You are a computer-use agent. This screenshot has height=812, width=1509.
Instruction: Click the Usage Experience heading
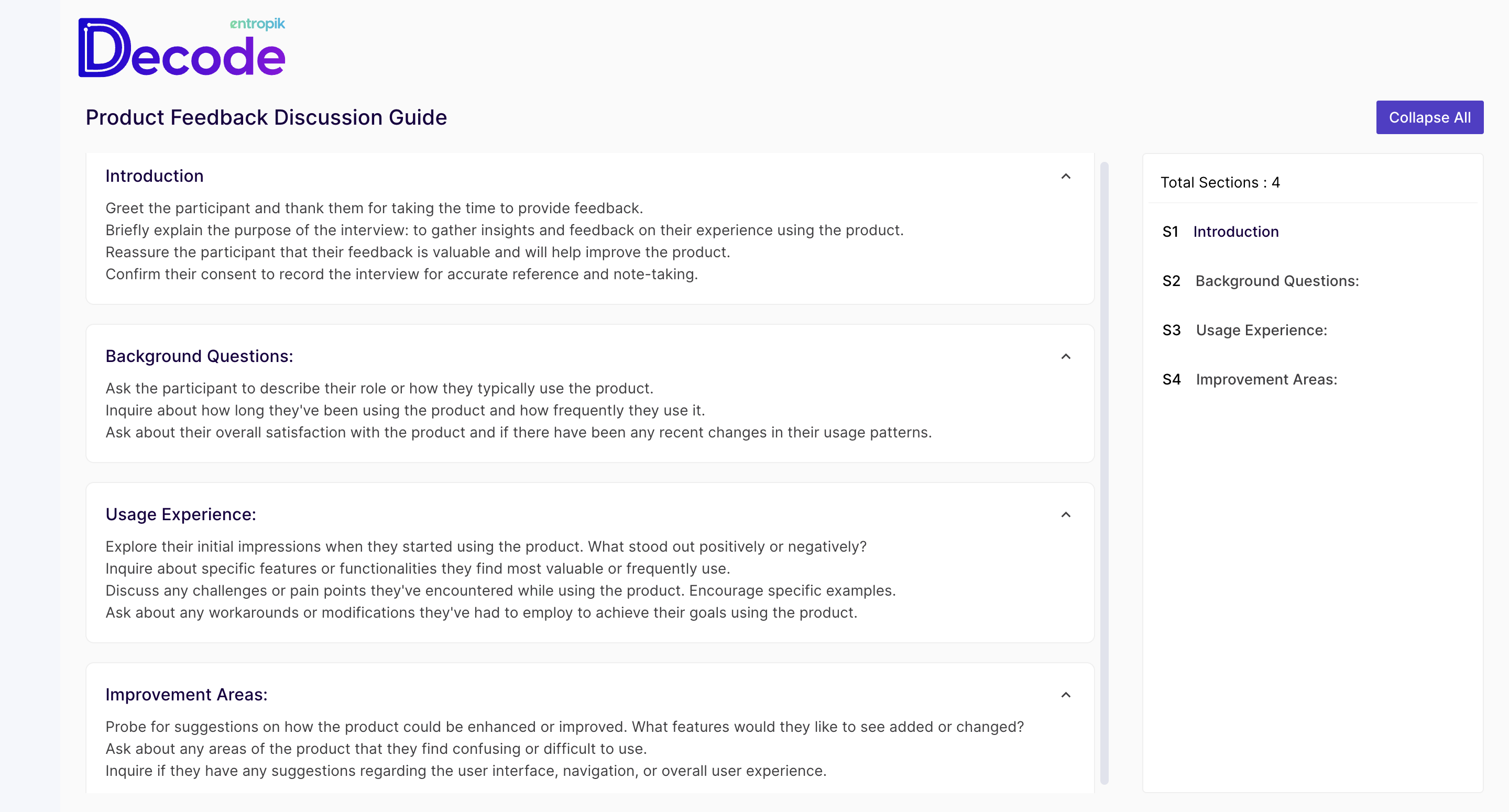point(180,514)
